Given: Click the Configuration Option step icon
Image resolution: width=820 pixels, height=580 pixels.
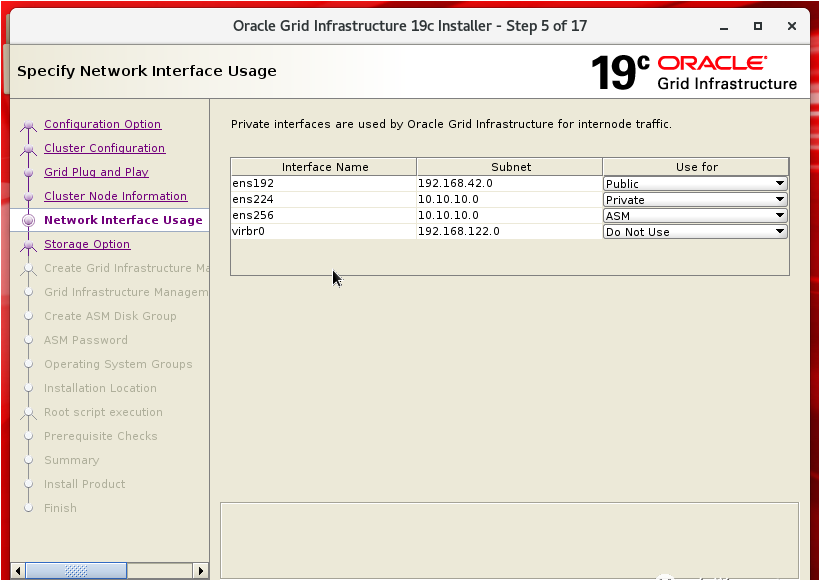Looking at the screenshot, I should [28, 126].
